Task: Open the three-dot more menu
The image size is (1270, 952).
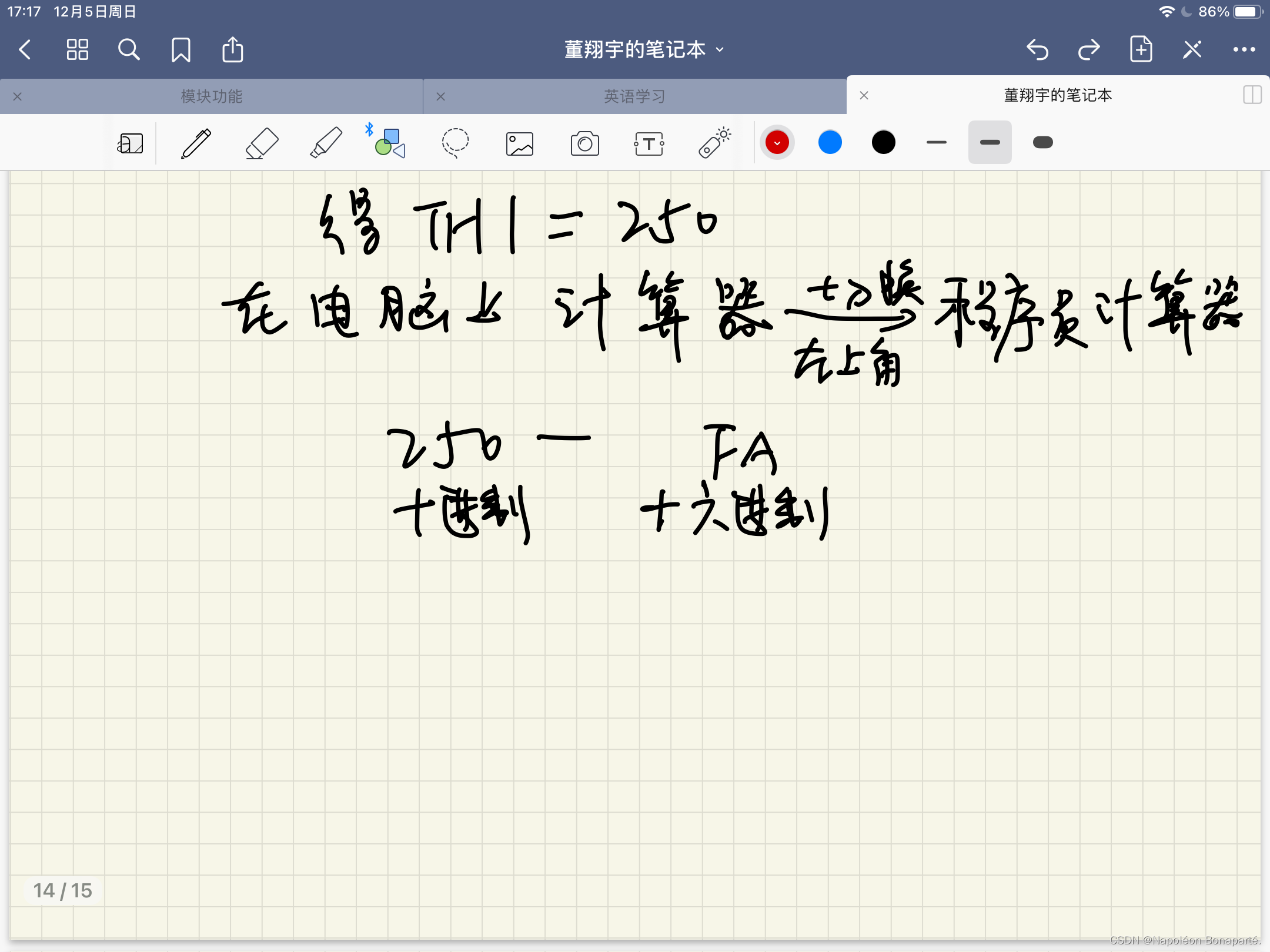Action: pyautogui.click(x=1244, y=50)
